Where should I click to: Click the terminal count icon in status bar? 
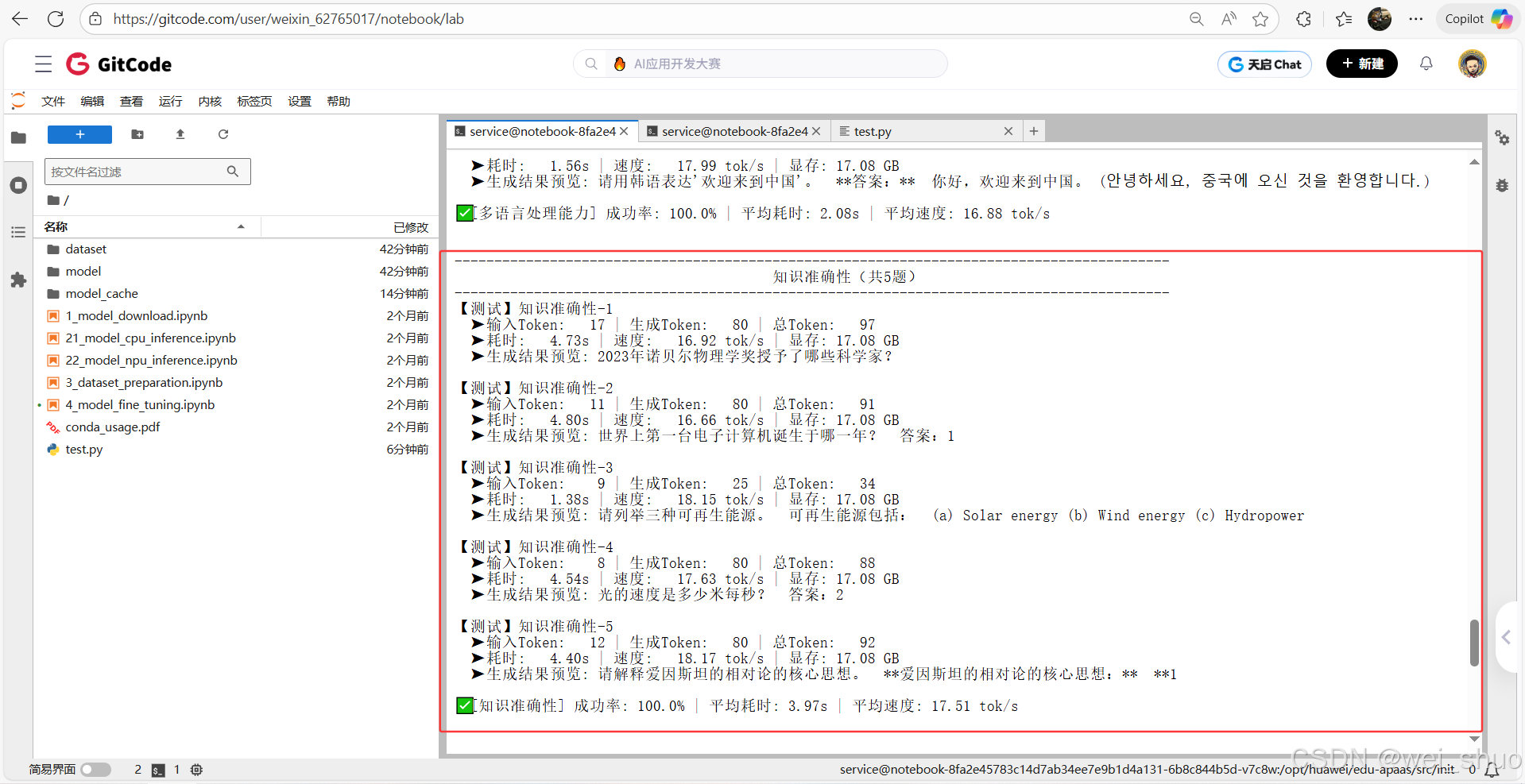pos(158,770)
